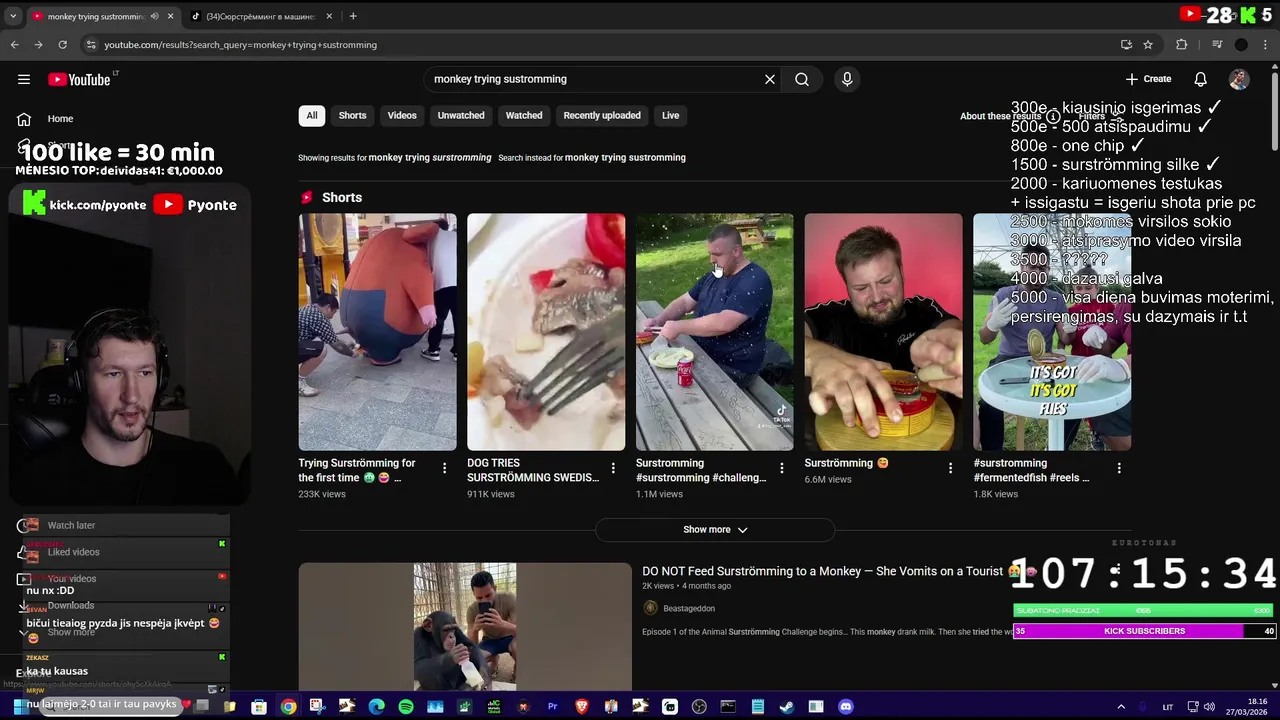The width and height of the screenshot is (1280, 720).
Task: Select the Unwatched filter chip
Action: 461,115
